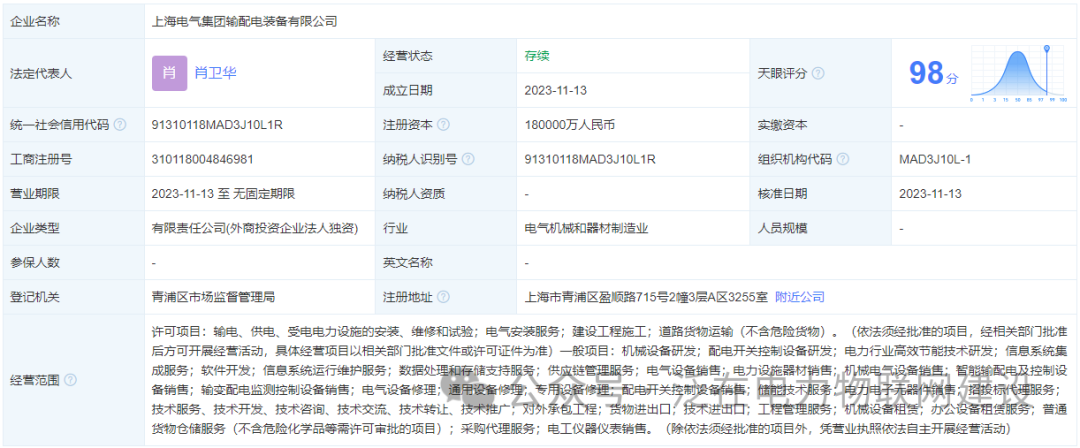Viewport: 1080px width, 448px height.
Task: Click help icon beside 天眼评分
Action: tap(818, 73)
